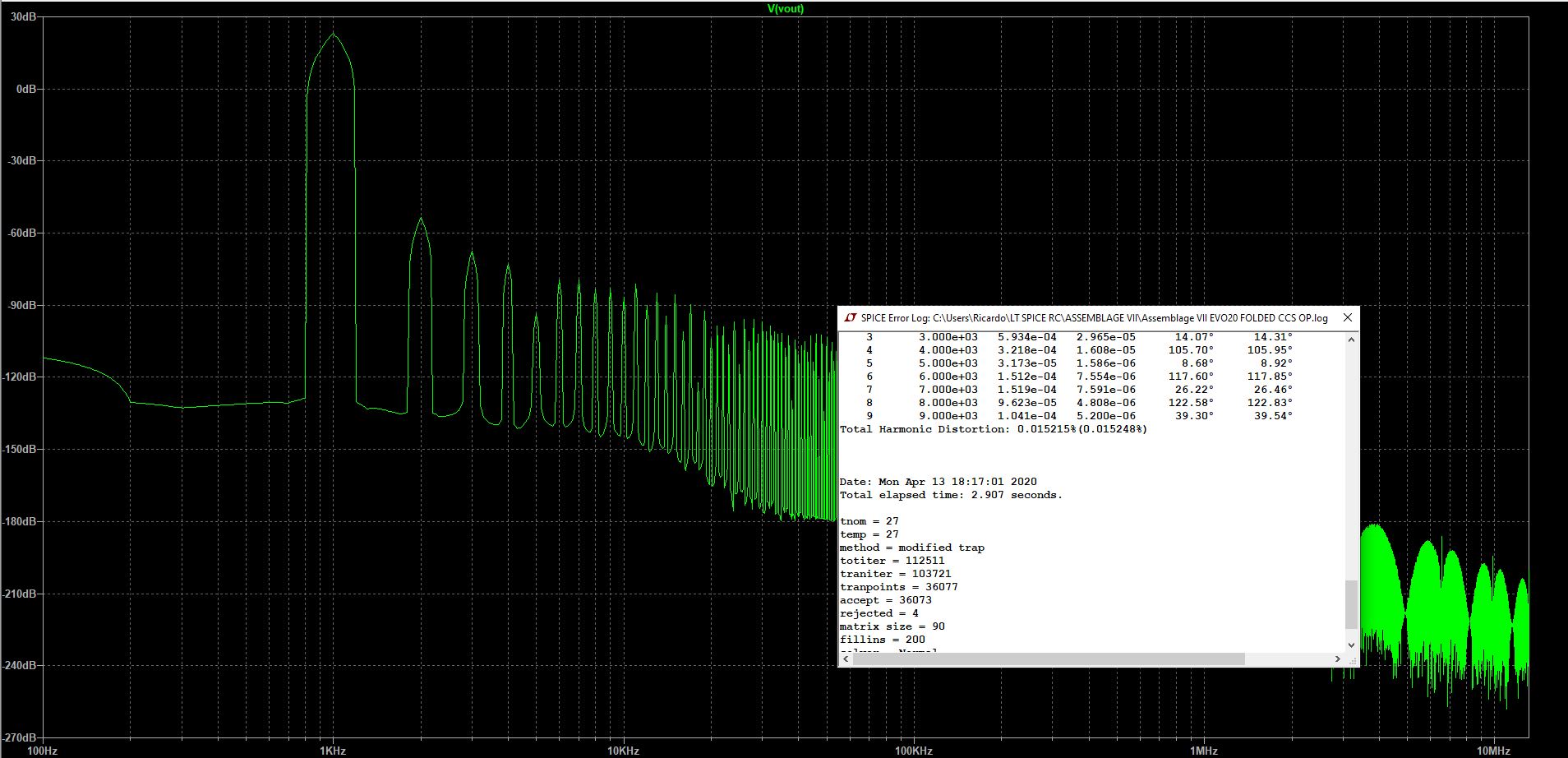Click the -60dB vertical axis label
The width and height of the screenshot is (1568, 758).
tap(22, 233)
